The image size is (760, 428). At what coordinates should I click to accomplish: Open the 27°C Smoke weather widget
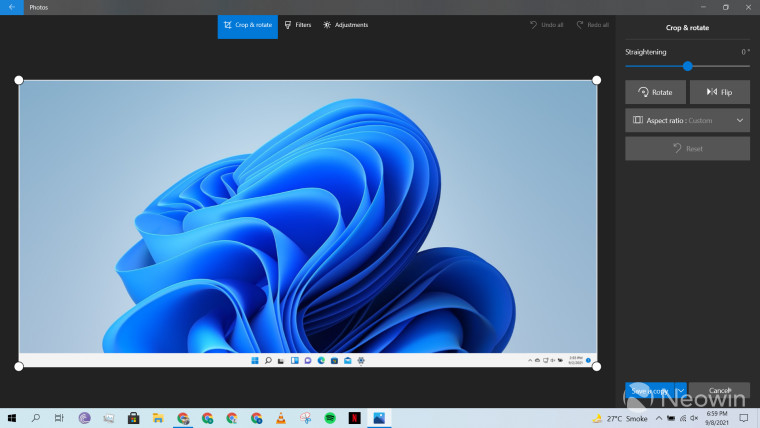pos(620,418)
